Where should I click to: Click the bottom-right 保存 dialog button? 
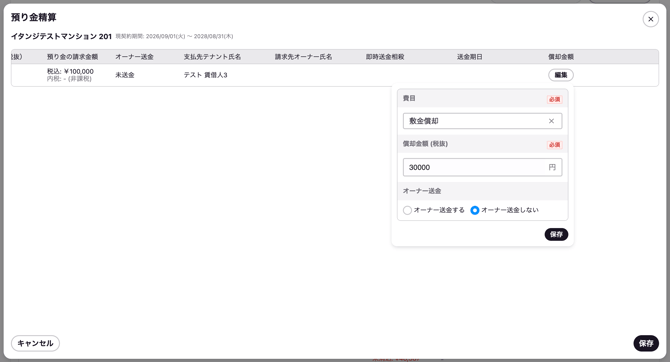point(646,343)
